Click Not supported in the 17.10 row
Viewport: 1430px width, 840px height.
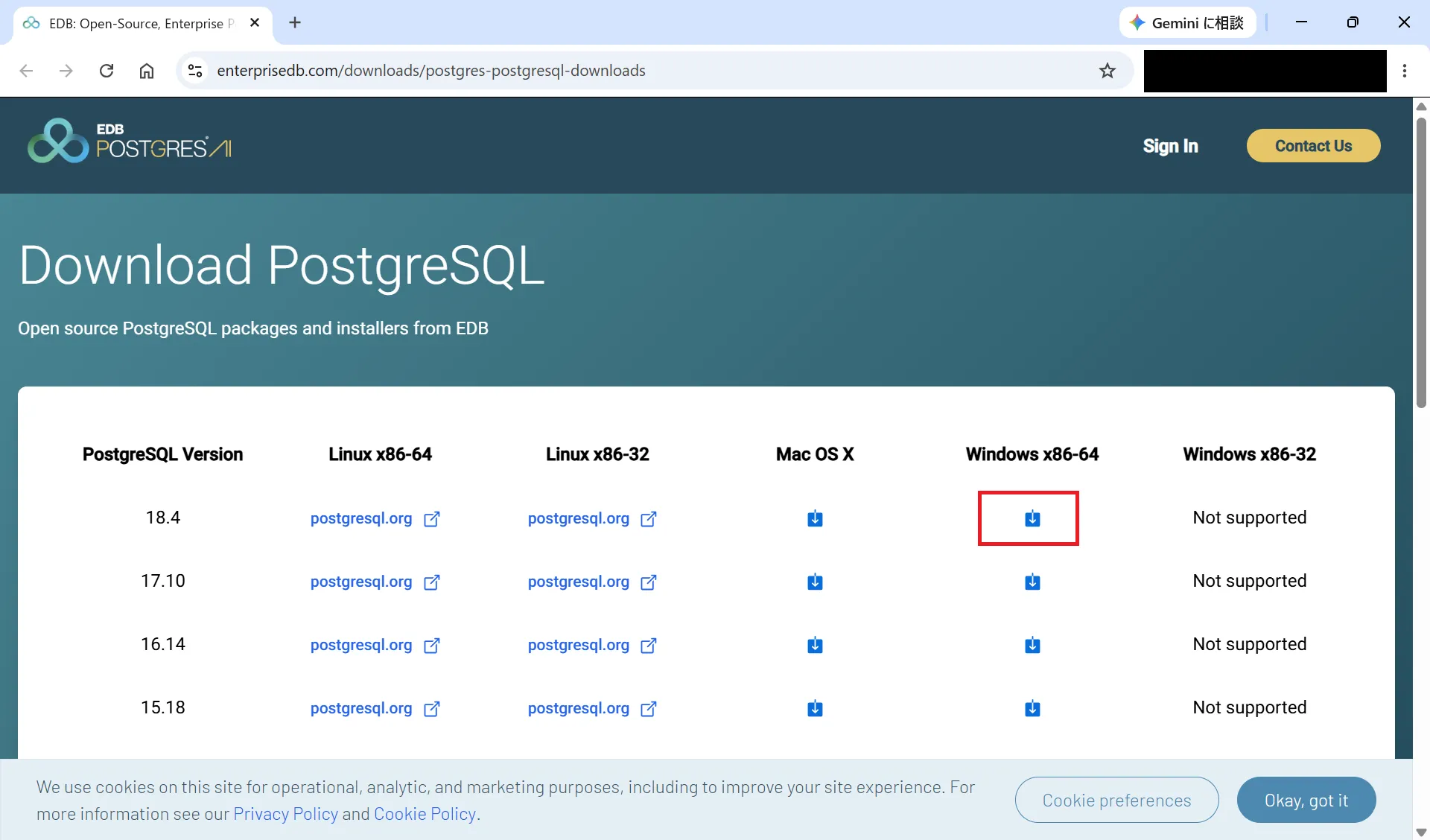coord(1250,581)
